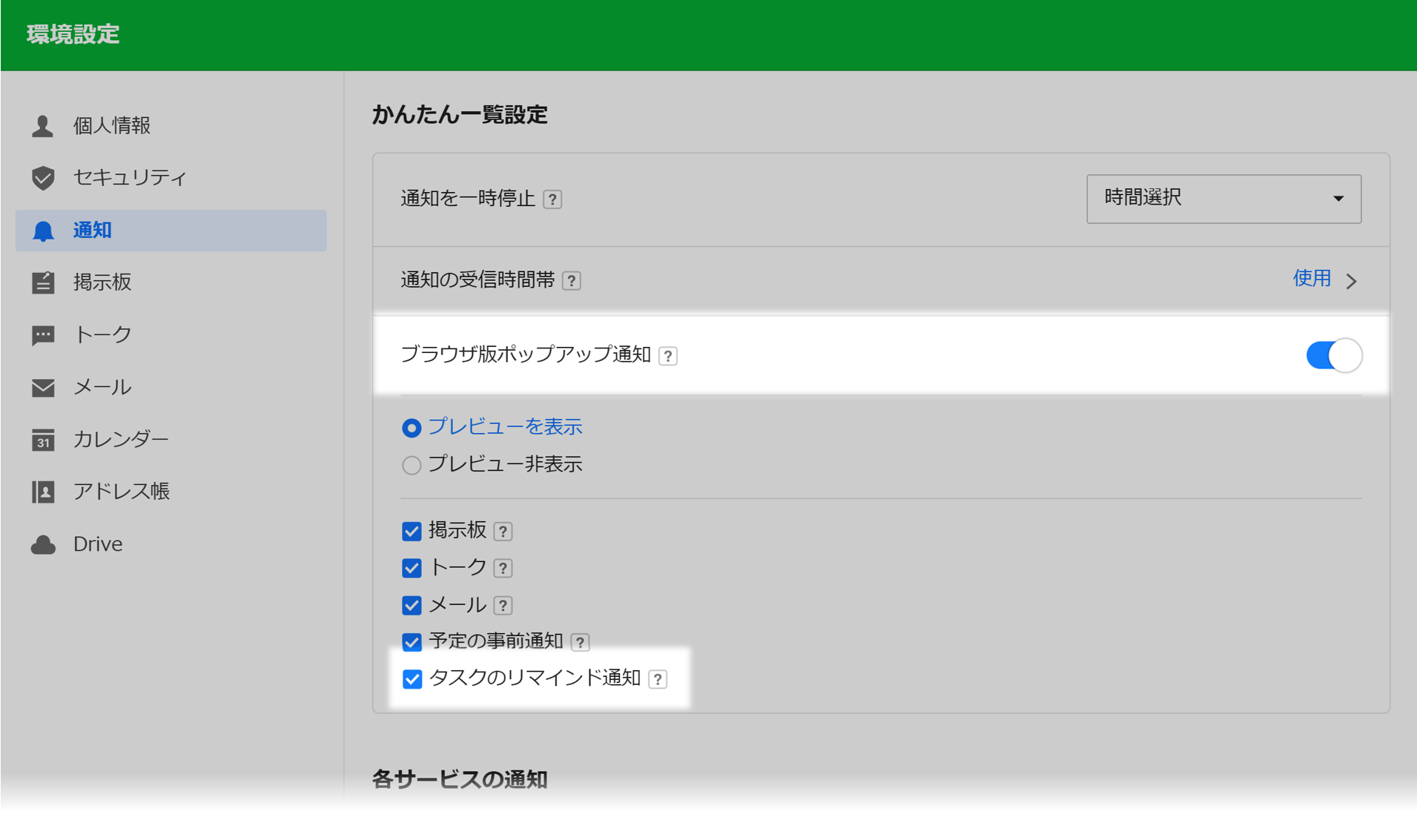
Task: Open the 時間選択 dropdown
Action: (1223, 199)
